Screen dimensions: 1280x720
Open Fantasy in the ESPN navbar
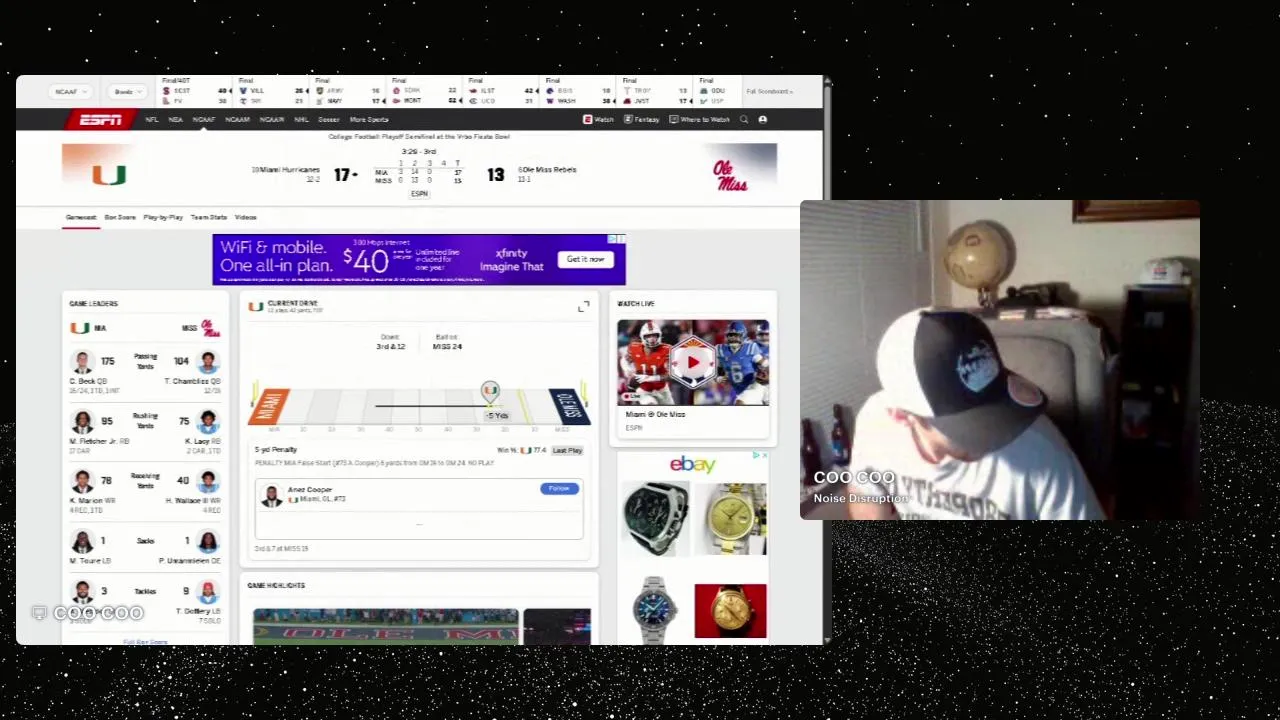(642, 120)
